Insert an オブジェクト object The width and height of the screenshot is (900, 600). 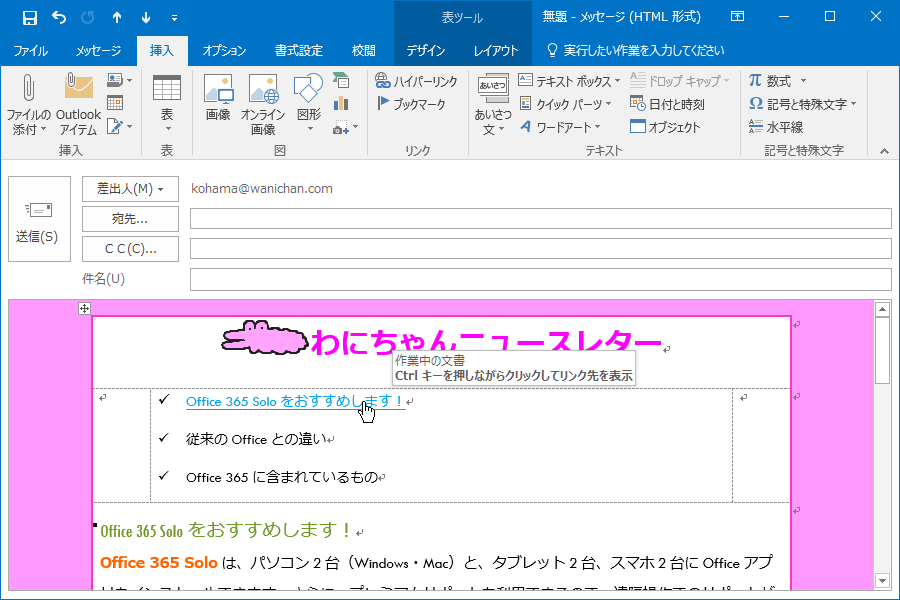pos(665,127)
